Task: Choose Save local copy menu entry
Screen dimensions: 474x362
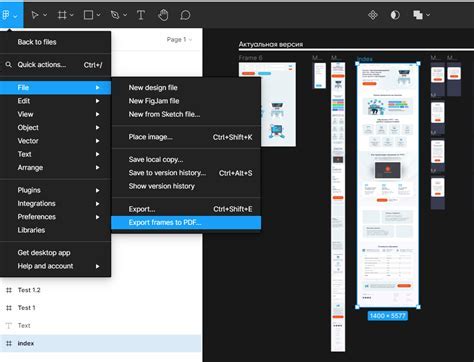Action: (186, 159)
